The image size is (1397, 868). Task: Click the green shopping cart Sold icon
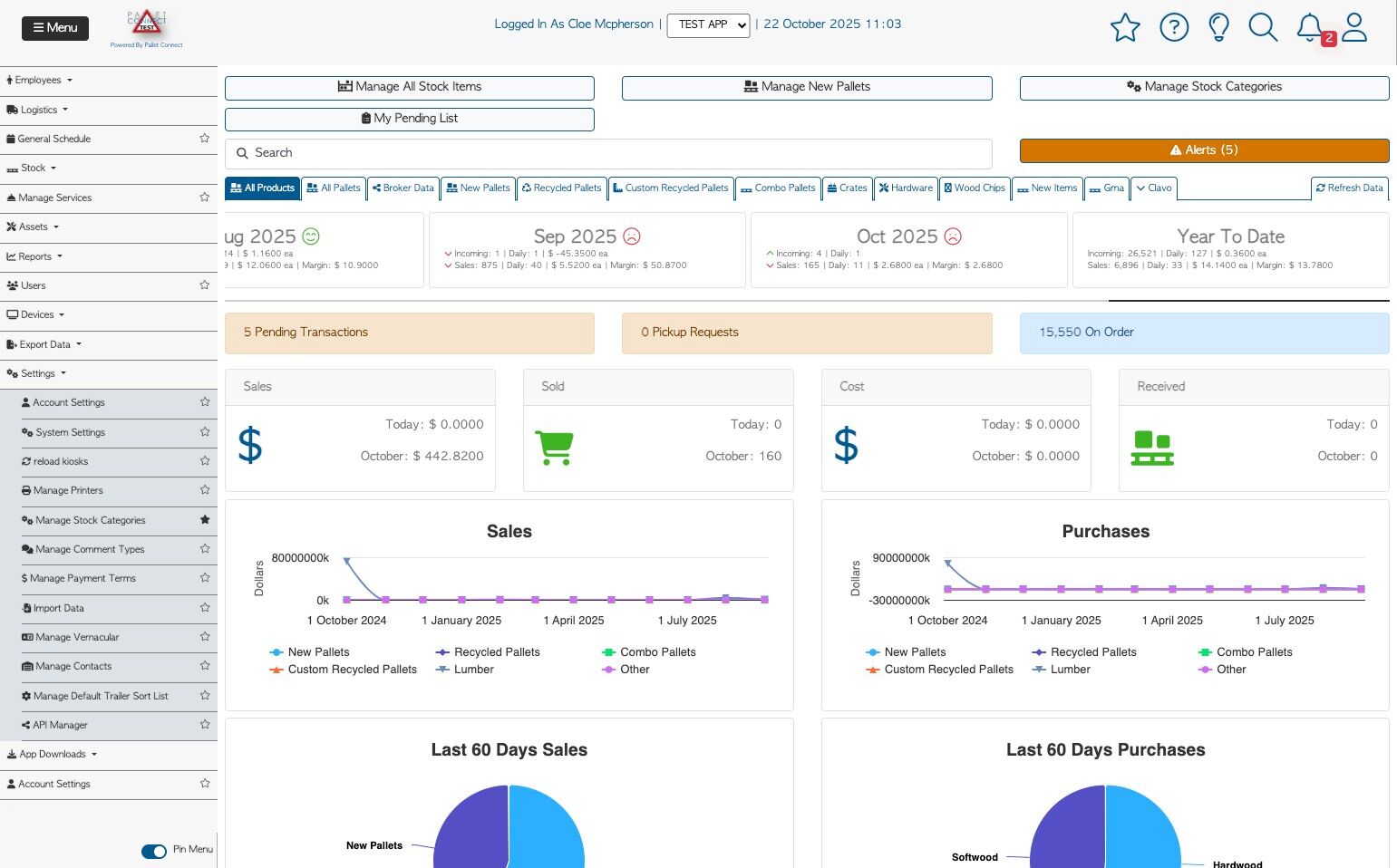(x=554, y=448)
